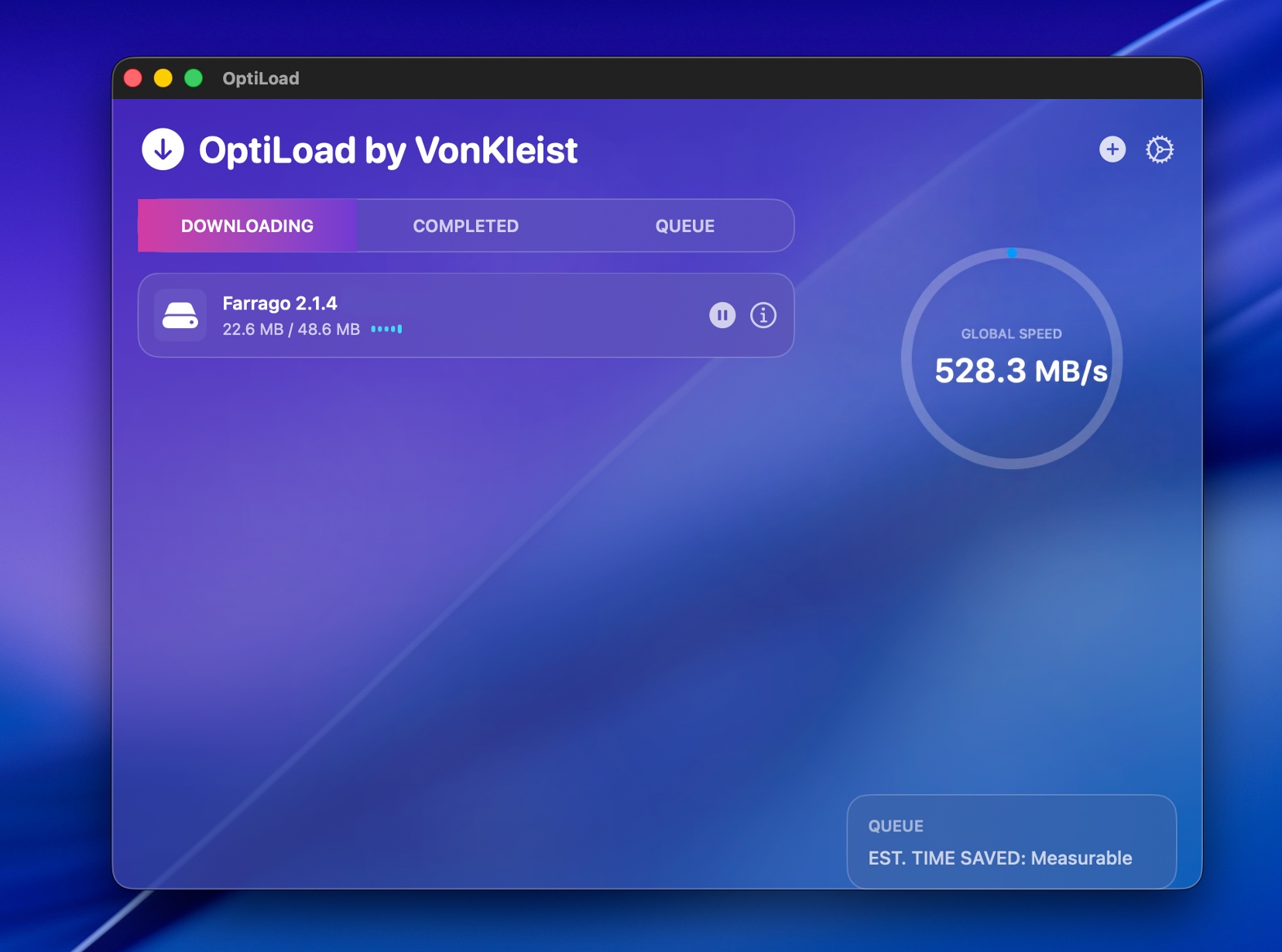Click the OptiLoad by VonKleist heading
Screen dimensions: 1282x952
point(389,149)
